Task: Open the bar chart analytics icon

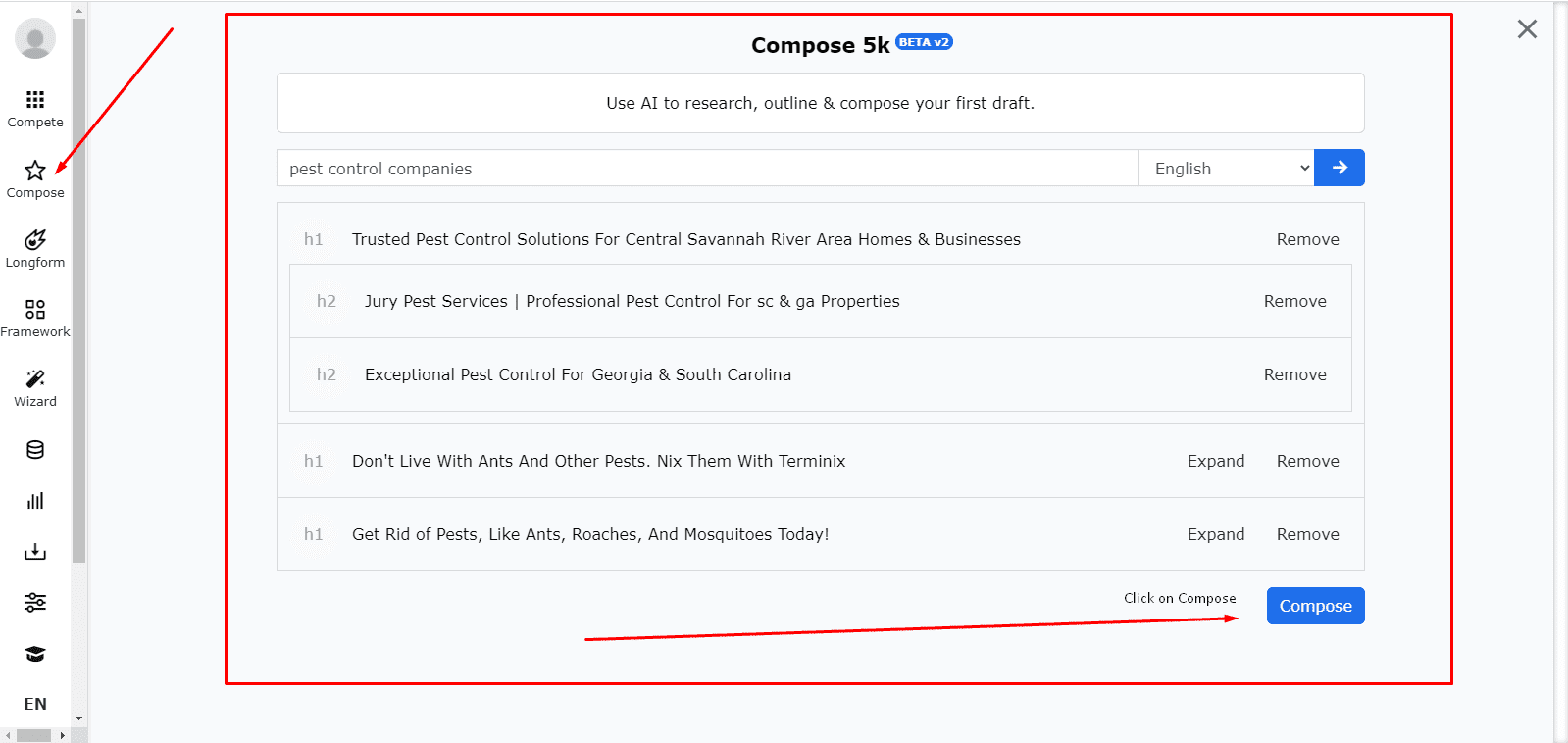Action: pos(35,501)
